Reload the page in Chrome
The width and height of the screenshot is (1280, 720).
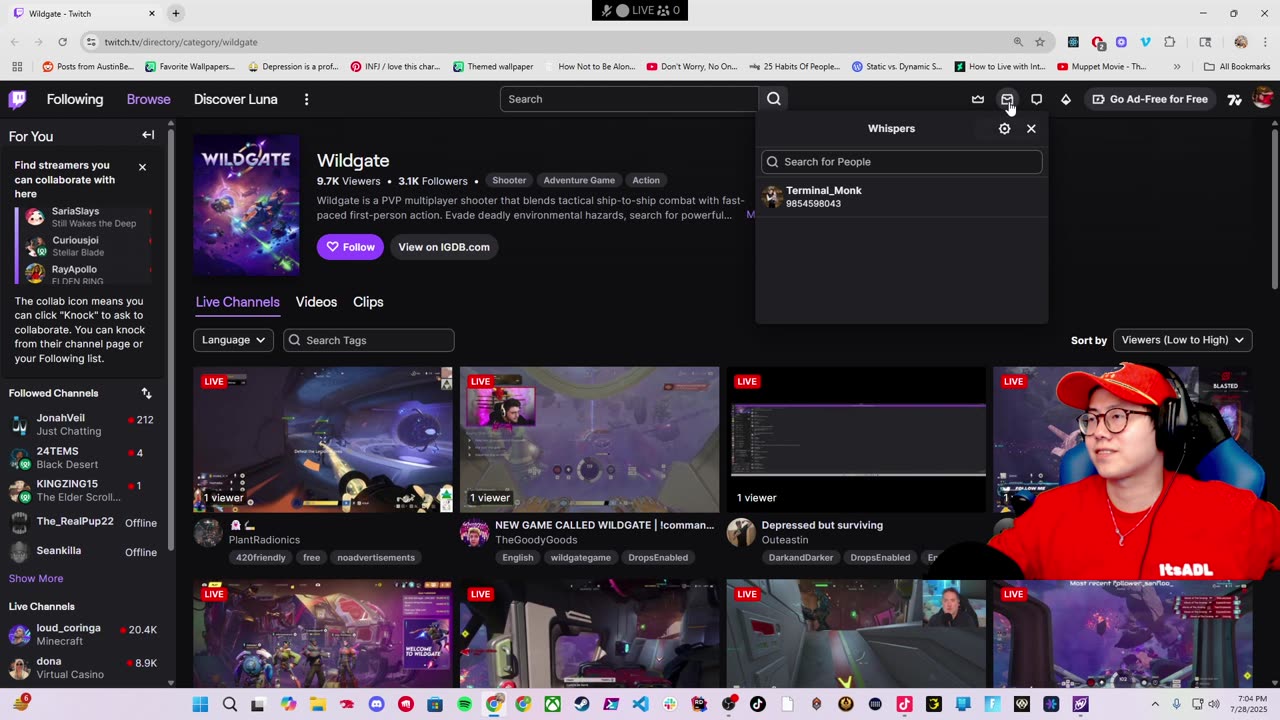(x=62, y=42)
